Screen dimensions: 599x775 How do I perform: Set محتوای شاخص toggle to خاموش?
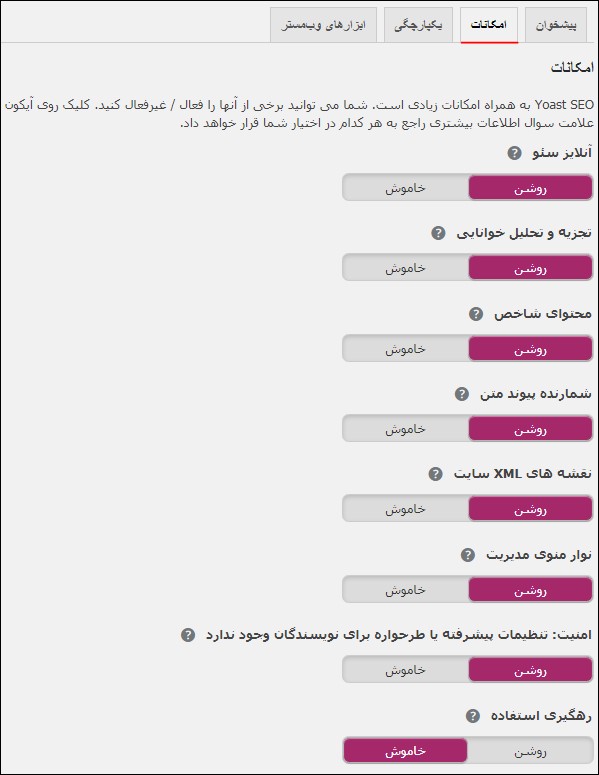(x=405, y=349)
